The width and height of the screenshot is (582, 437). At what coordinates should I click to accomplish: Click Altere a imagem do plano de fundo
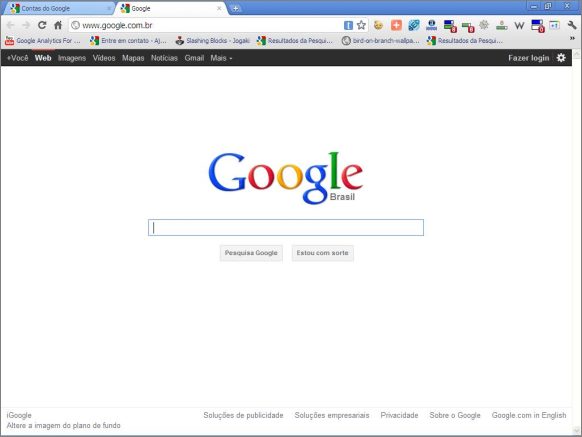tap(63, 425)
